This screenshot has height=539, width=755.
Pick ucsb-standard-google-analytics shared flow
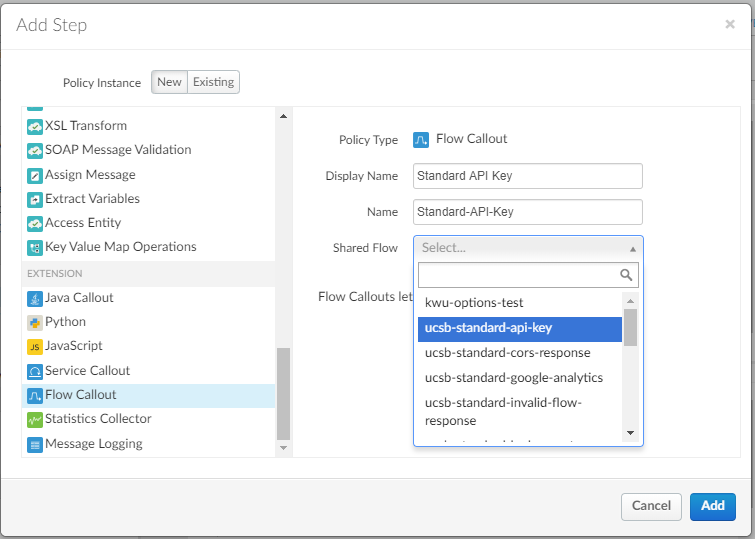(513, 378)
